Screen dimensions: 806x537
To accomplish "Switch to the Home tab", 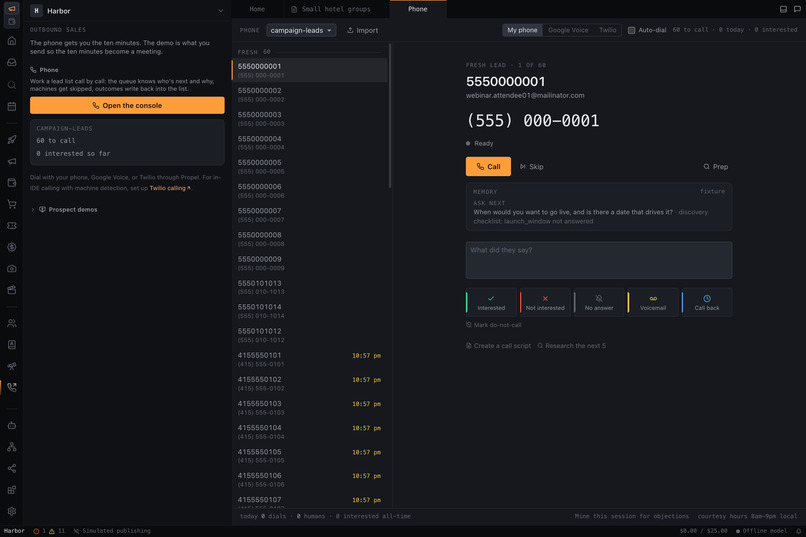I will point(257,9).
